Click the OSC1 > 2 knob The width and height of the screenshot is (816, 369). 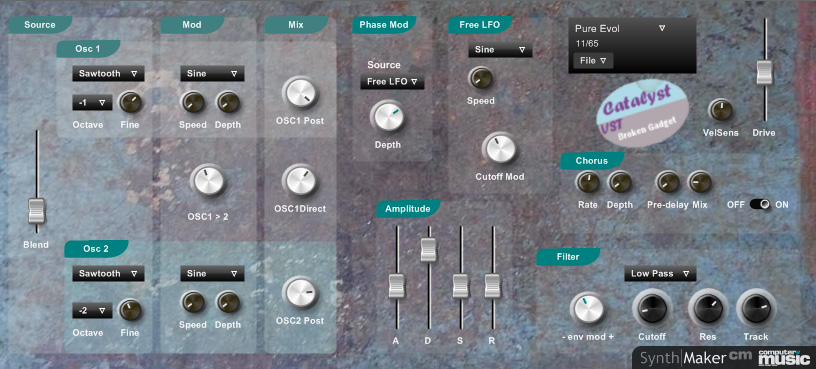[208, 181]
